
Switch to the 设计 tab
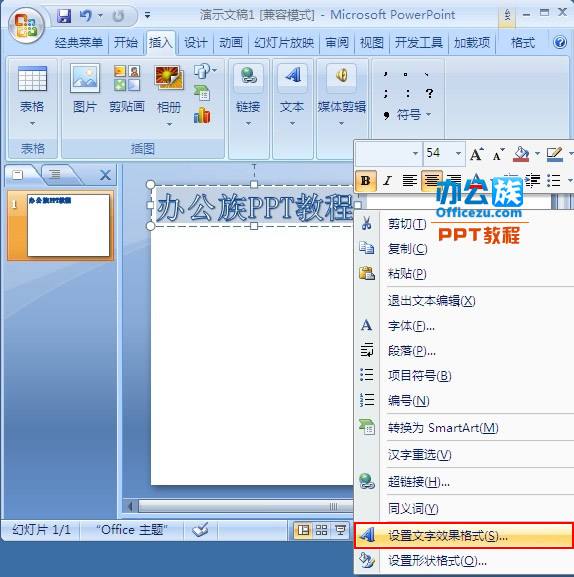[196, 43]
